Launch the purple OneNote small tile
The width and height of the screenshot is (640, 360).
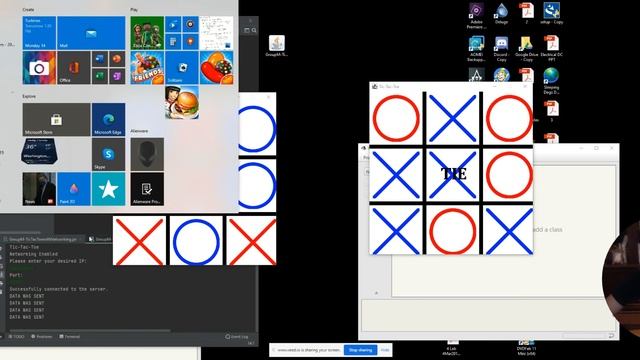pyautogui.click(x=117, y=76)
